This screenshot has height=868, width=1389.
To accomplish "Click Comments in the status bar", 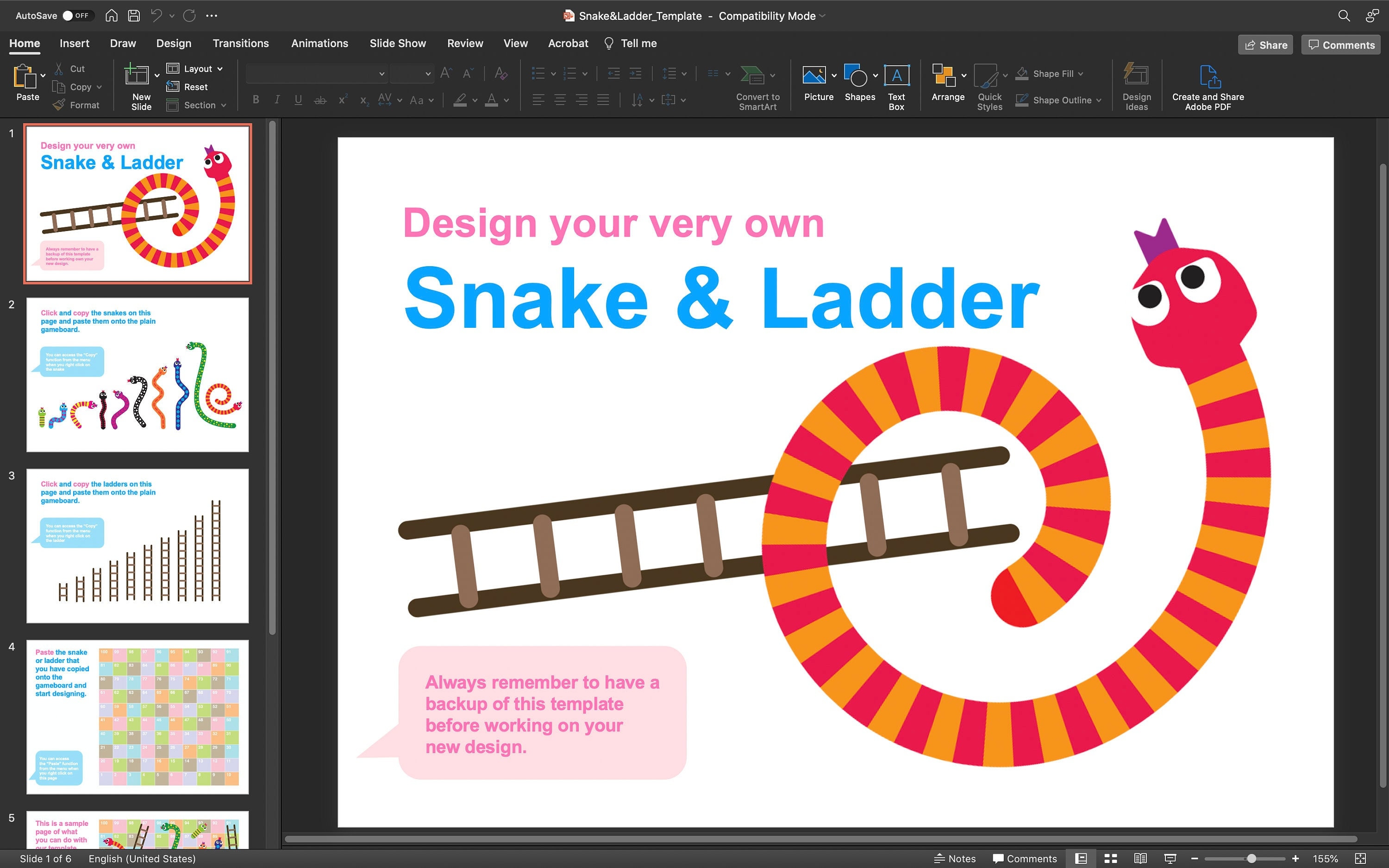I will [x=1025, y=858].
